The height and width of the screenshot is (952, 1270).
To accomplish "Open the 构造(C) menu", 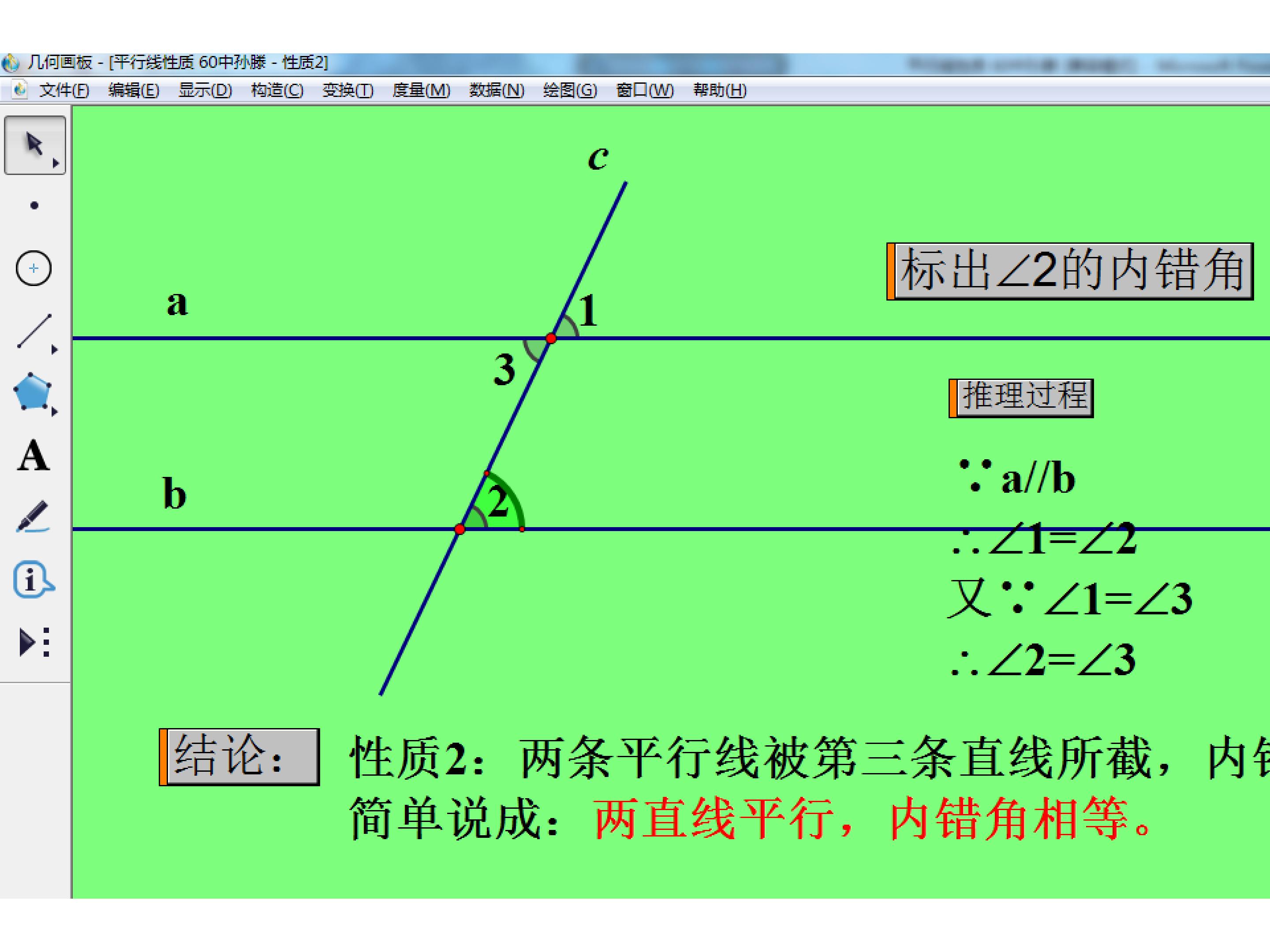I will pos(277,90).
